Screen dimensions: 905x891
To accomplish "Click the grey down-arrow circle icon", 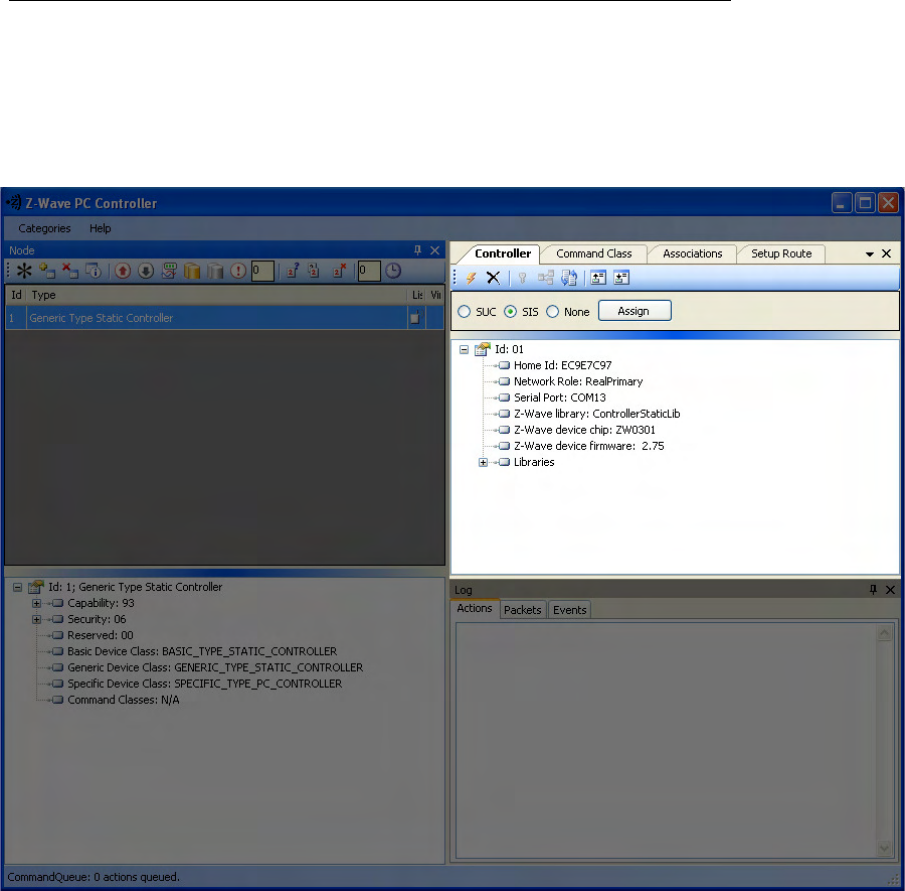I will (145, 271).
